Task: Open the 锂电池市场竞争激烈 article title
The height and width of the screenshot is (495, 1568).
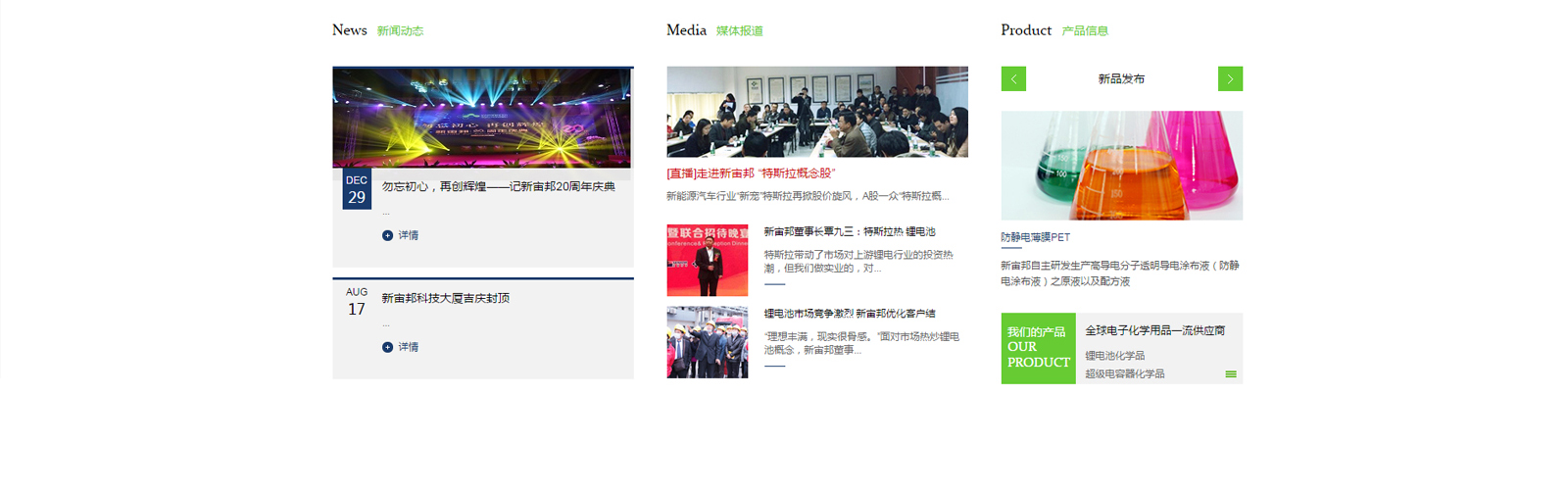Action: pyautogui.click(x=849, y=314)
